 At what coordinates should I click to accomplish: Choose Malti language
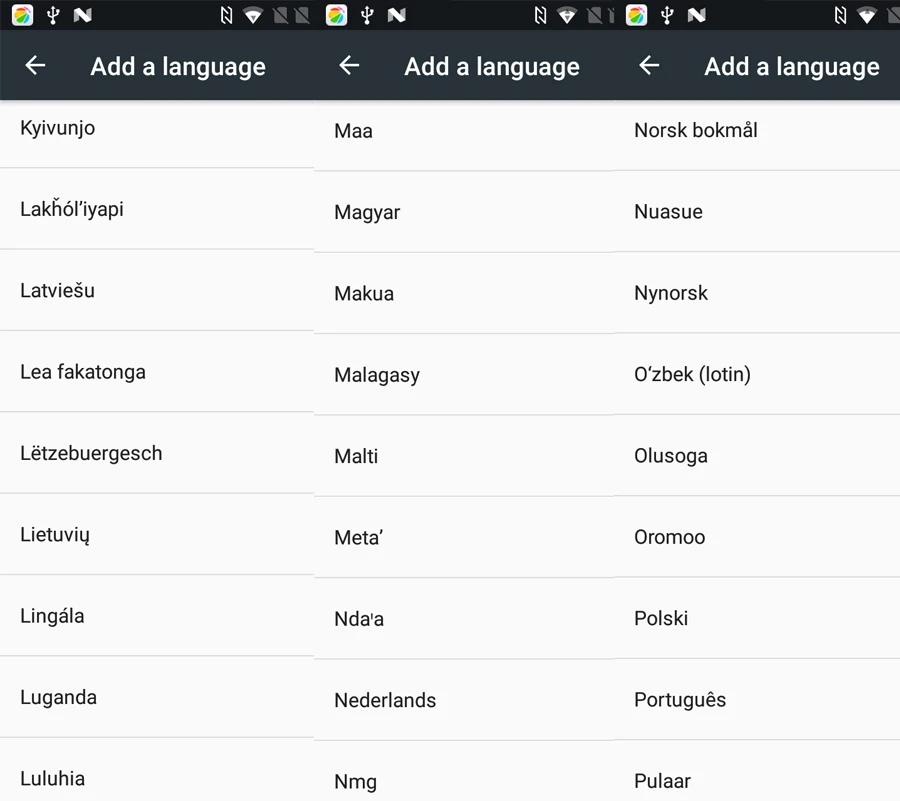[464, 456]
